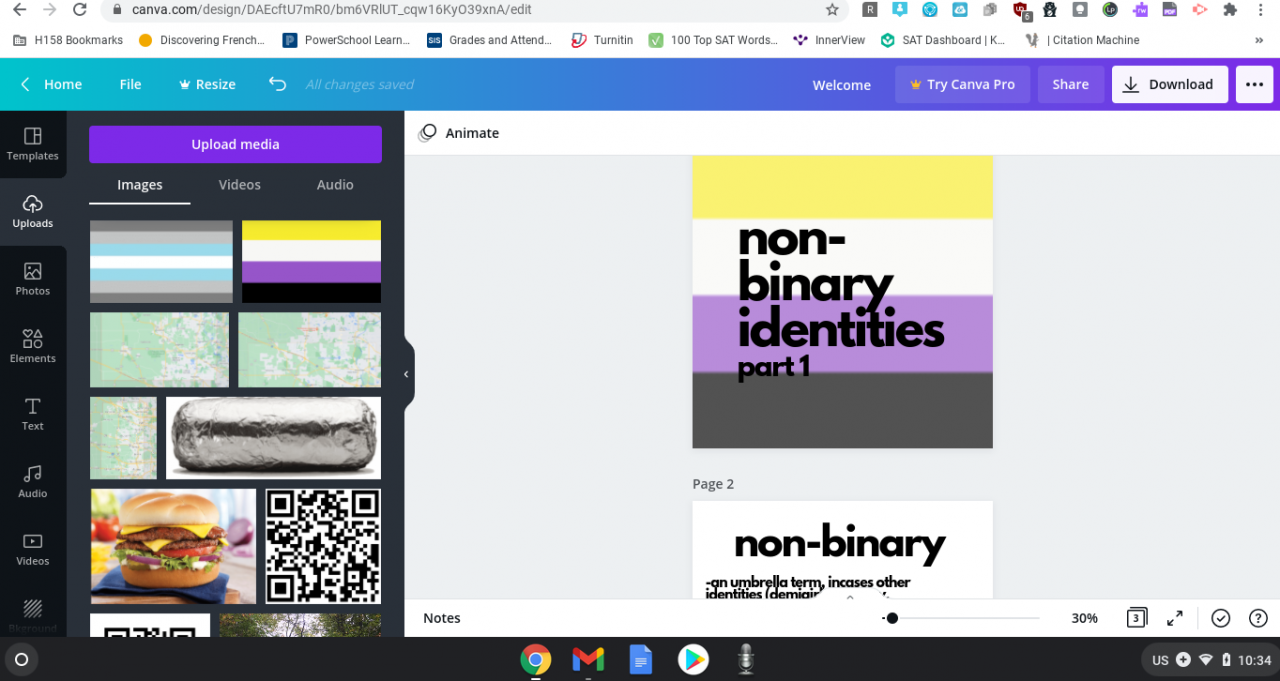
Task: Open the File menu
Action: (x=131, y=85)
